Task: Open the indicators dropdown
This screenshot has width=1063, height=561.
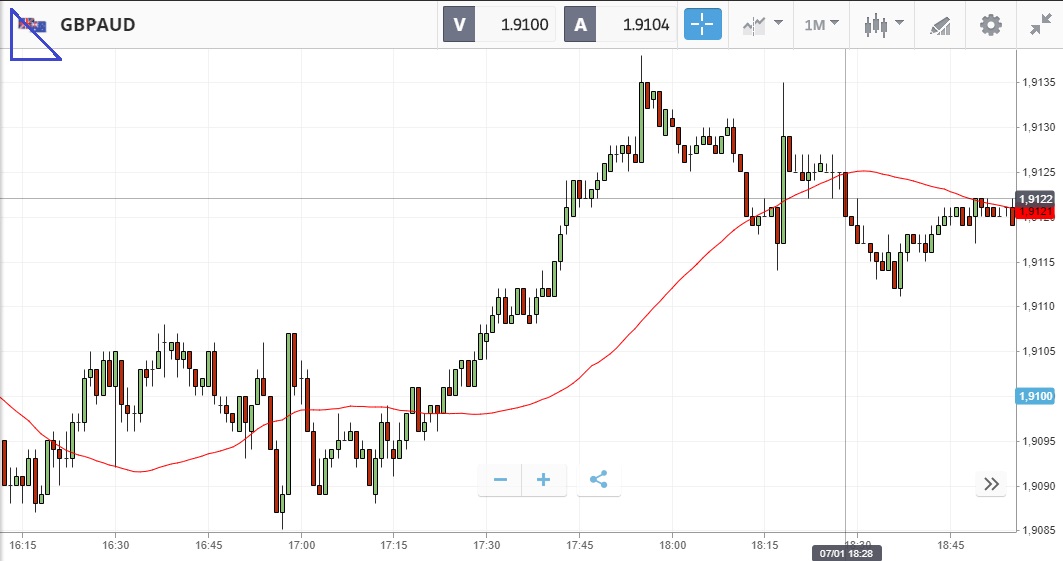Action: [x=761, y=25]
